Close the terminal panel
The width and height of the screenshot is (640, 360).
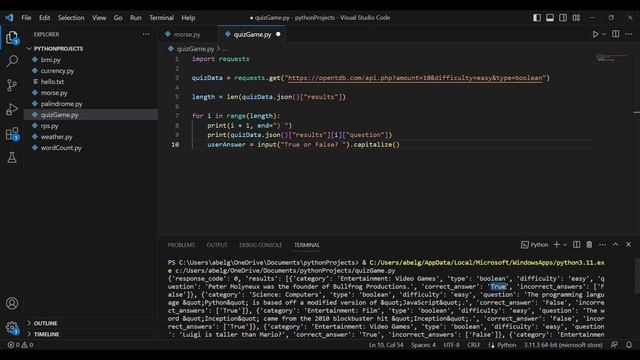[x=628, y=244]
